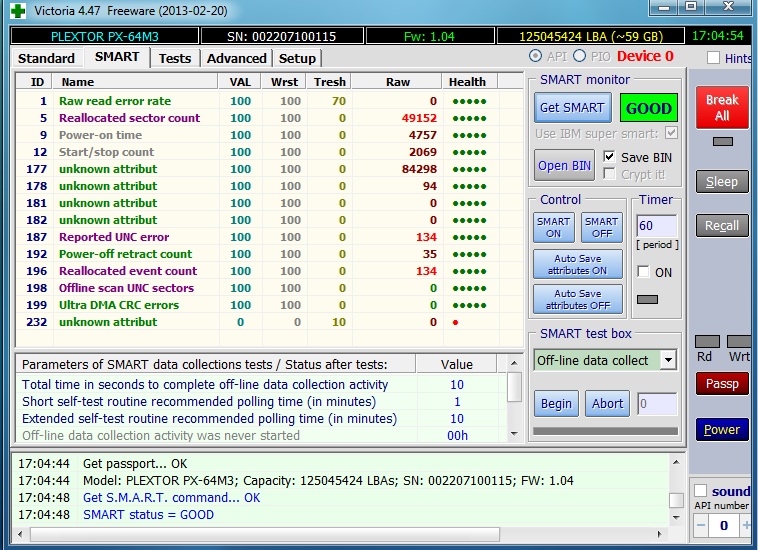Screen dimensions: 758x550
Task: Click the Passp button
Action: click(722, 384)
